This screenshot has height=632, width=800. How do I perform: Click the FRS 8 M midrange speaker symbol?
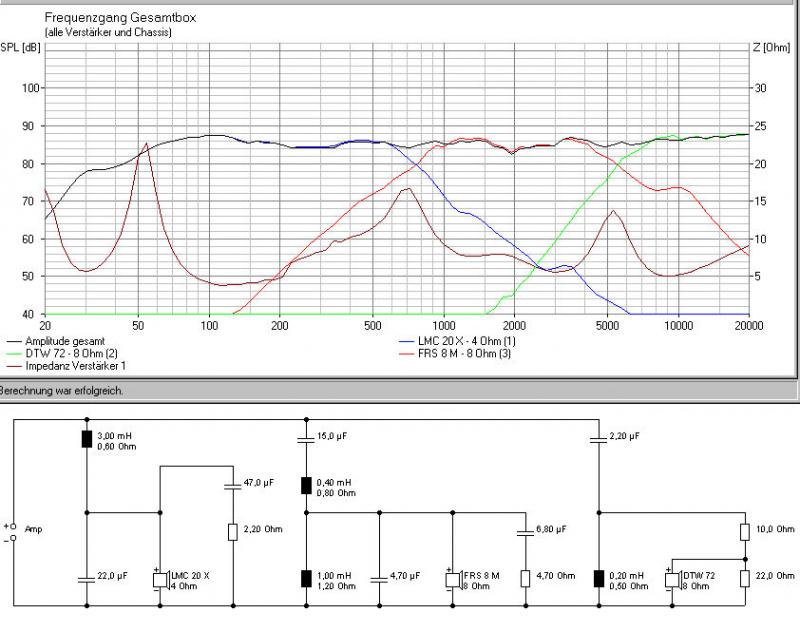point(454,580)
